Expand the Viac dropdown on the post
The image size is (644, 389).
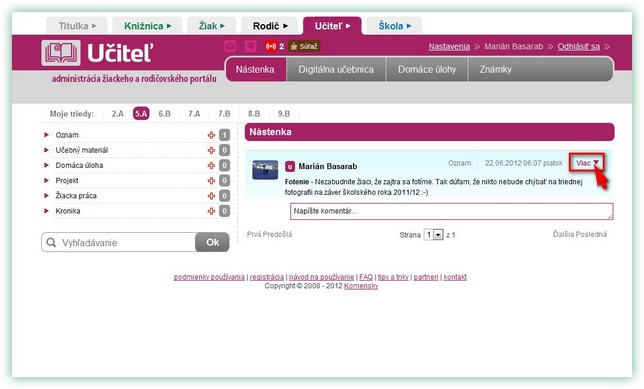[587, 163]
